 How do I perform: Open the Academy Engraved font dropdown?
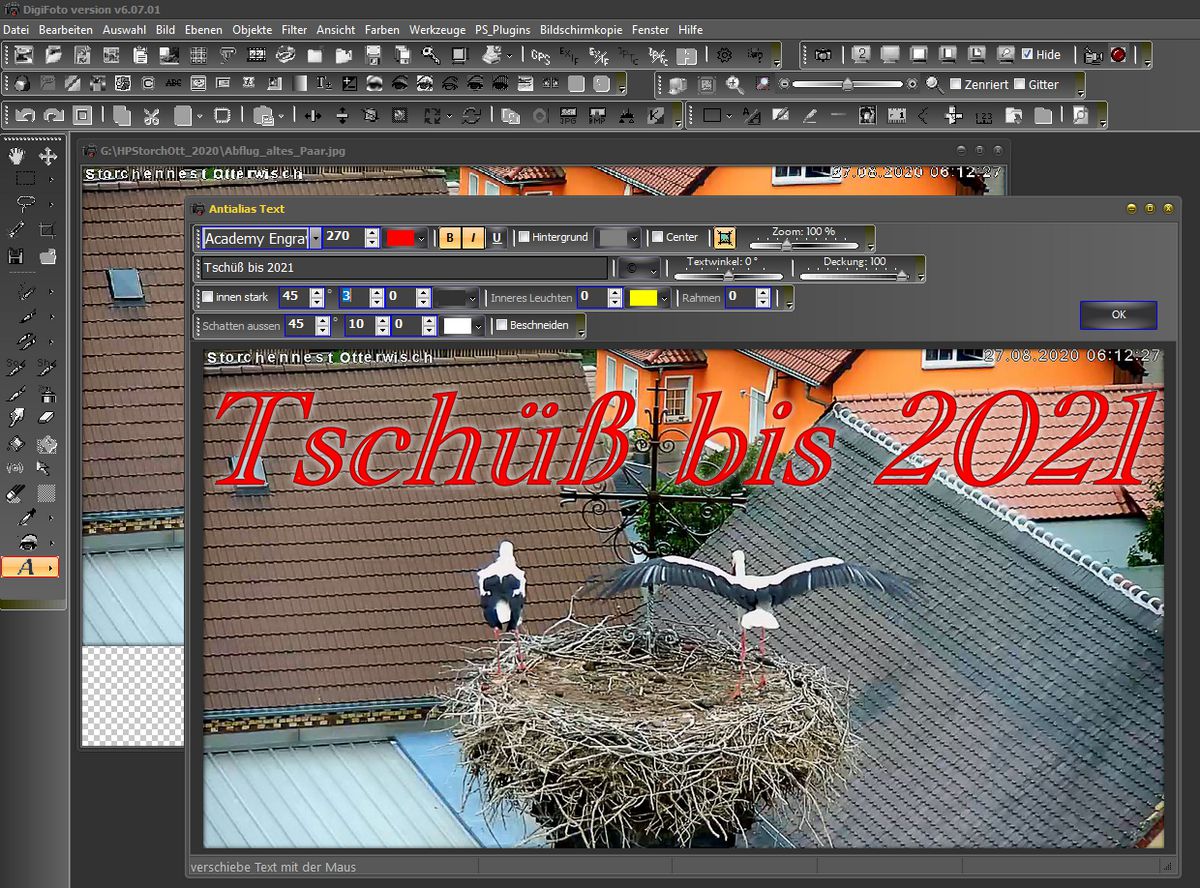click(316, 238)
